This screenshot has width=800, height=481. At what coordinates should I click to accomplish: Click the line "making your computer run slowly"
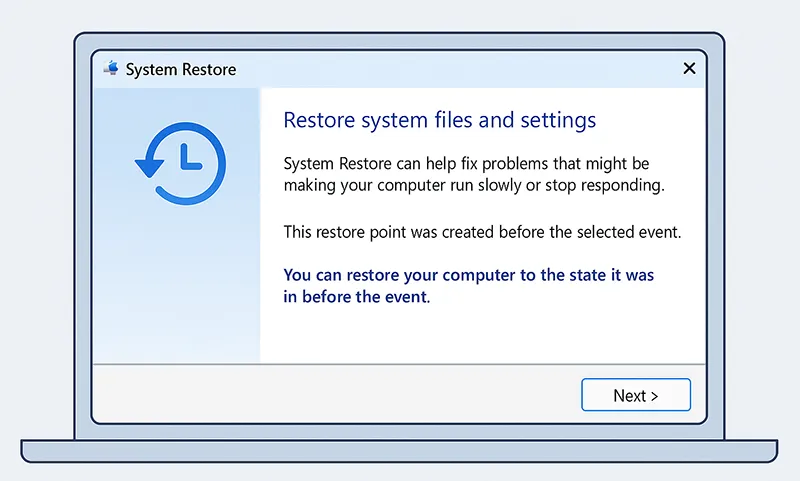pyautogui.click(x=473, y=186)
